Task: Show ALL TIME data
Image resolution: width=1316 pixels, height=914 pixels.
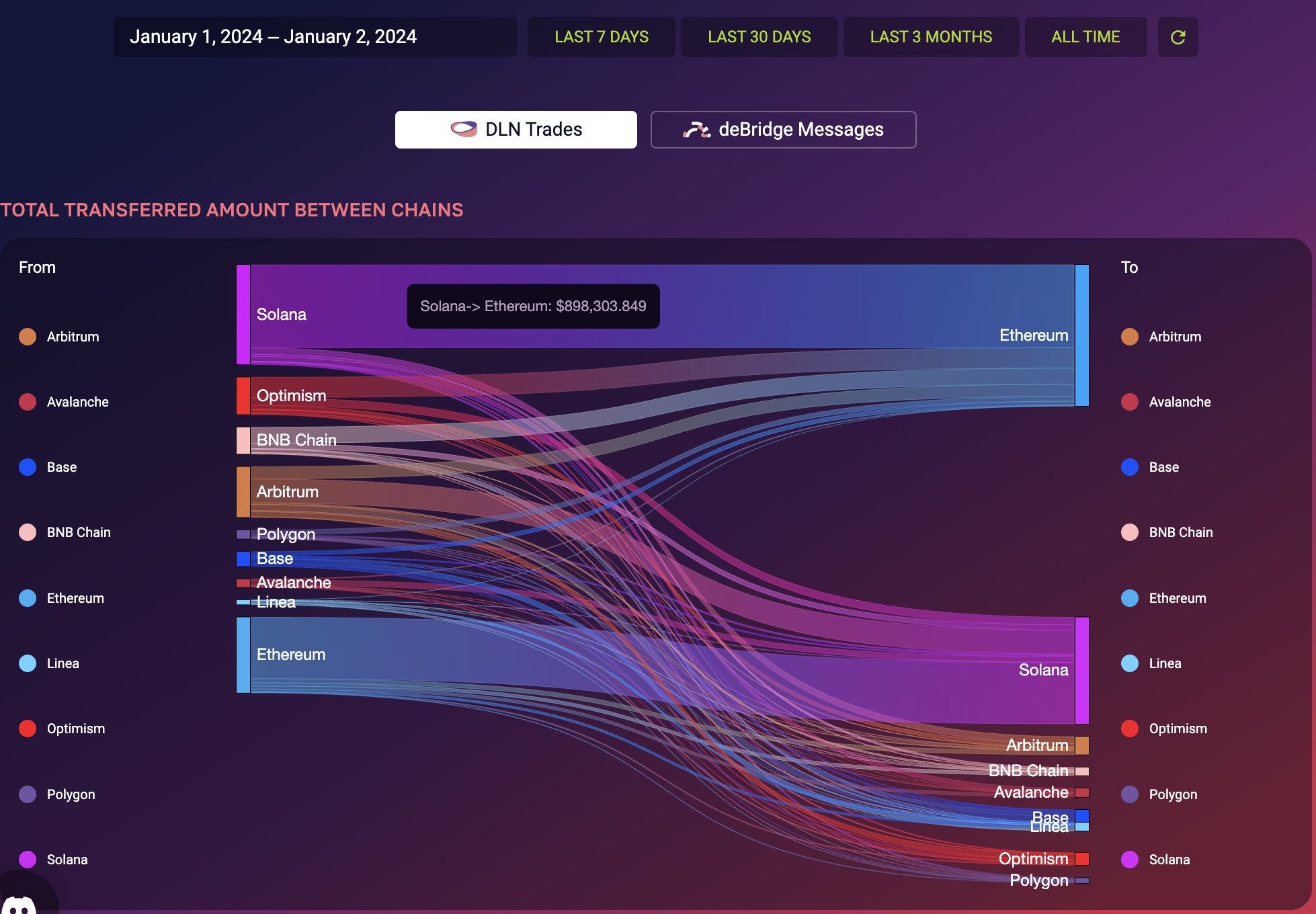Action: click(1085, 37)
